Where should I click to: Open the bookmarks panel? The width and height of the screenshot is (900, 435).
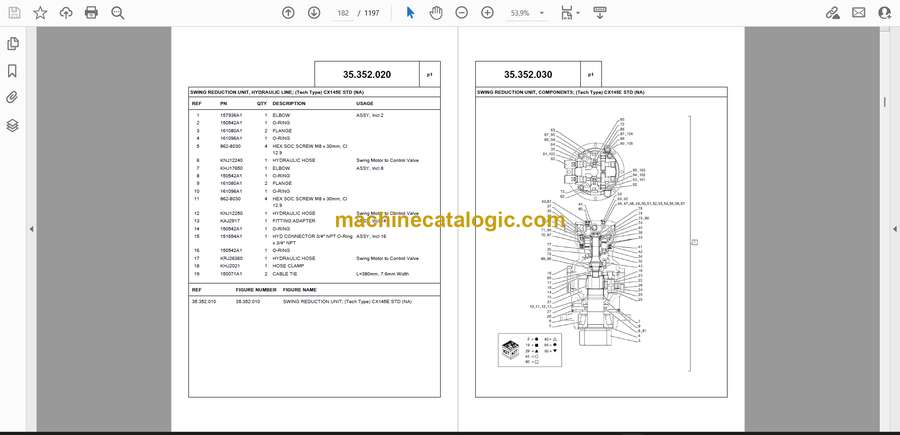12,71
